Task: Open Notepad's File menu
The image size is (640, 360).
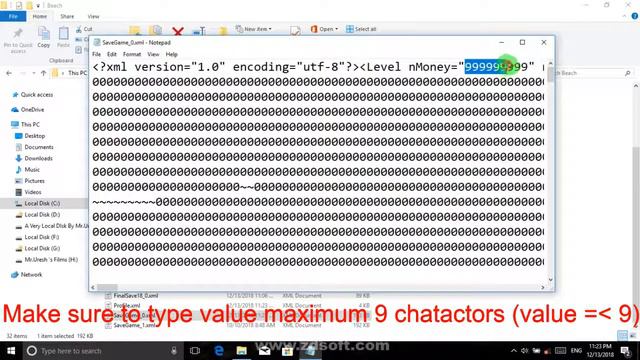Action: [96, 54]
